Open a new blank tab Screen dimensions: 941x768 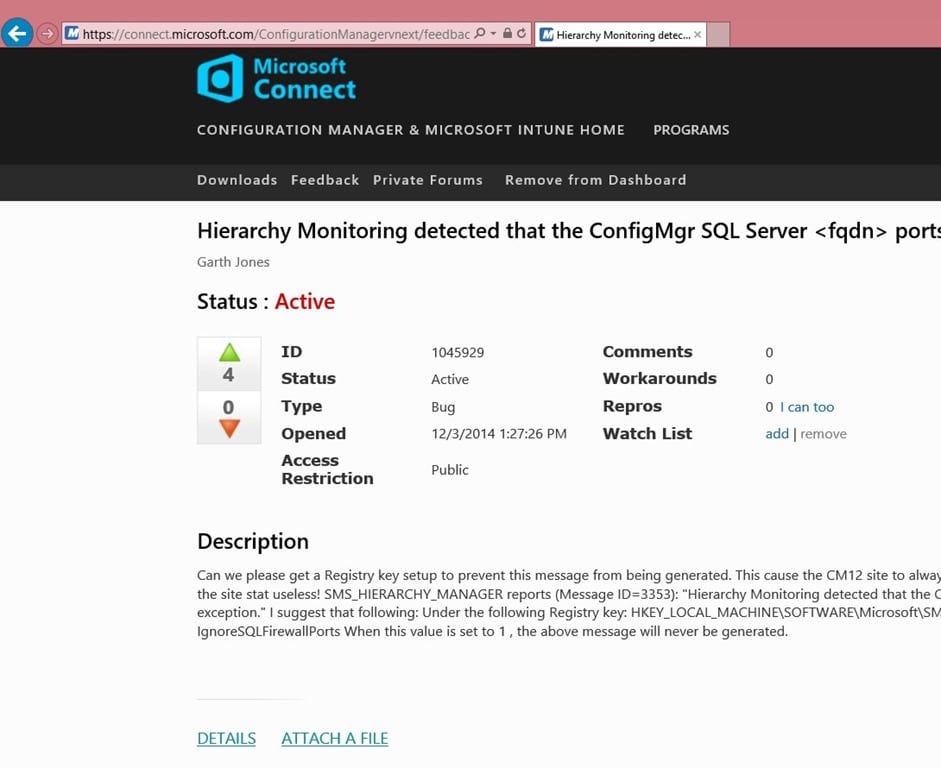[x=718, y=35]
